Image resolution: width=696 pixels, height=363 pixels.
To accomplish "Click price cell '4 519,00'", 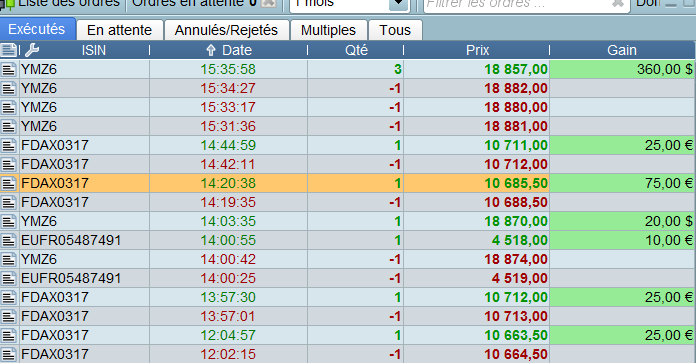I will pos(477,278).
